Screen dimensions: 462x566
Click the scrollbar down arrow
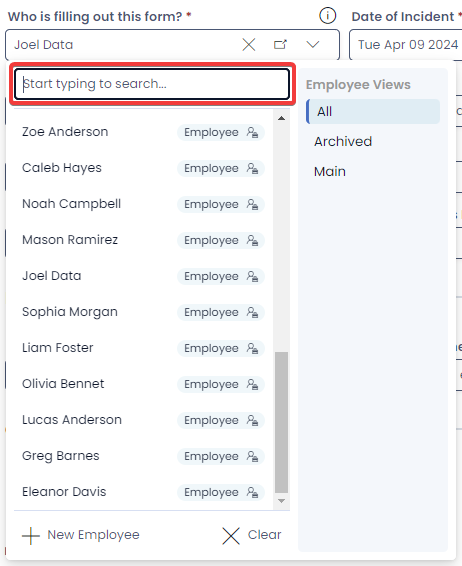click(x=282, y=501)
